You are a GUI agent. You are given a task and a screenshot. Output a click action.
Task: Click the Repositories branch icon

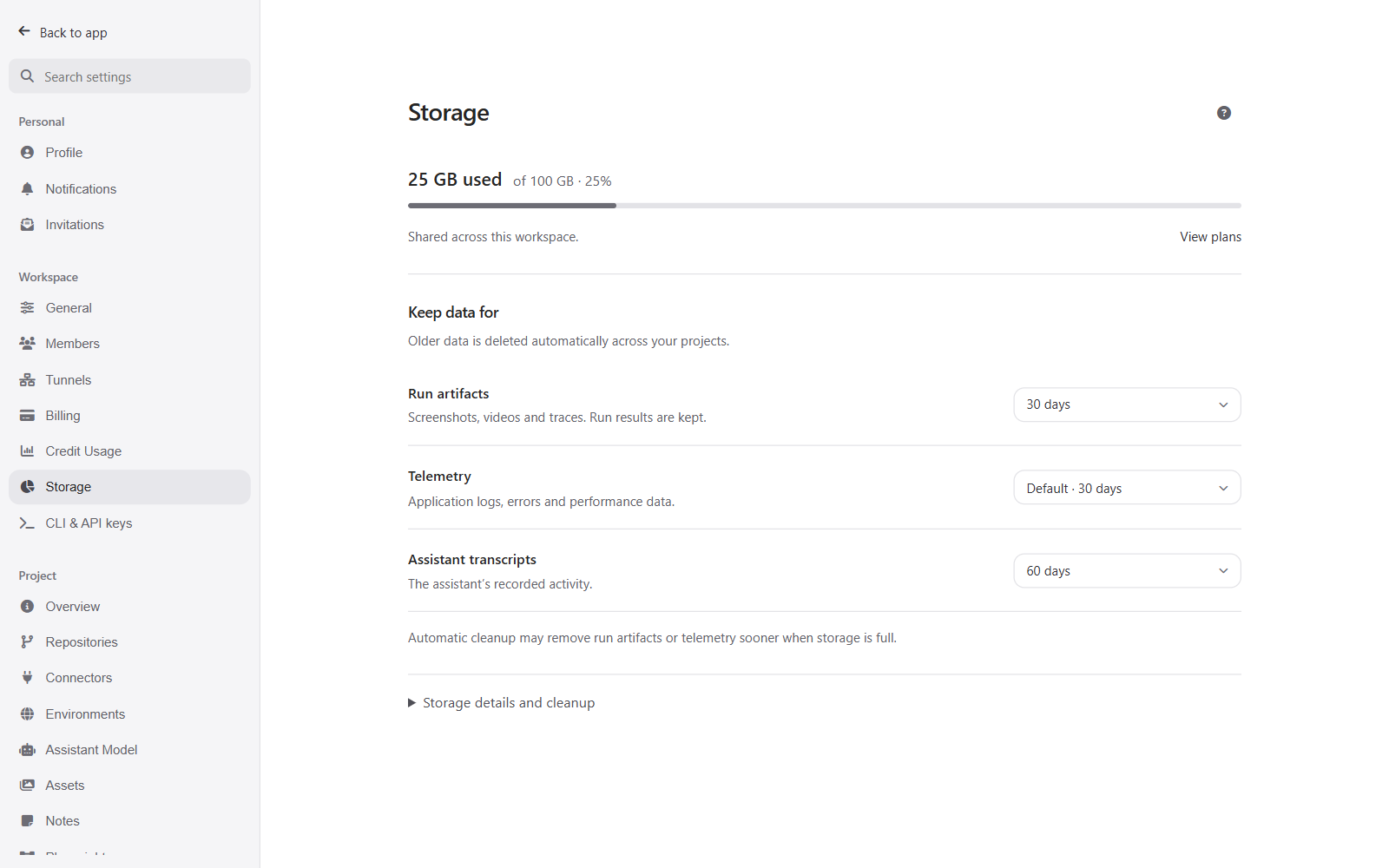(28, 641)
